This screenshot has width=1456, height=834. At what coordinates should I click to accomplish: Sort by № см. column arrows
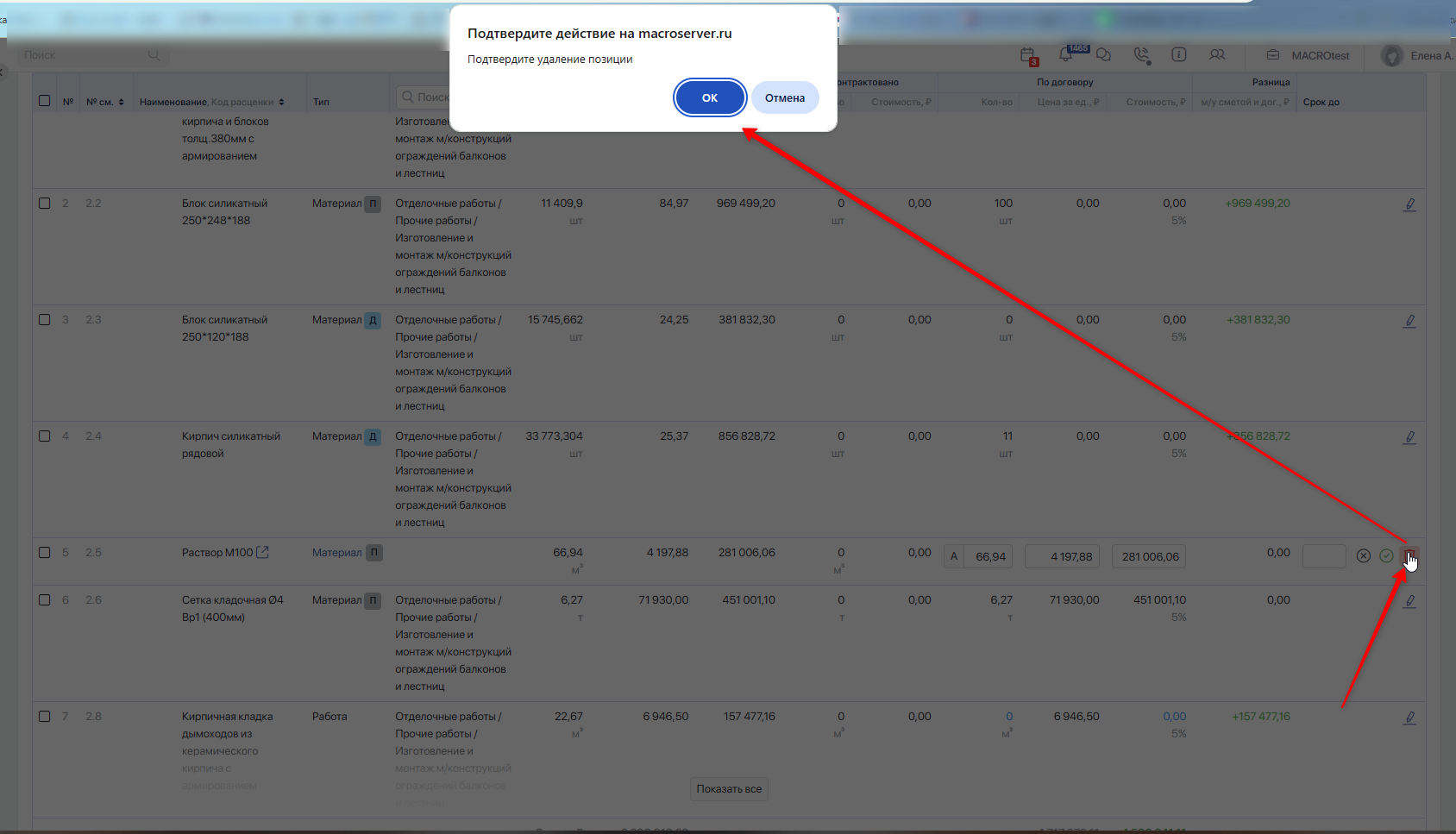[x=121, y=102]
